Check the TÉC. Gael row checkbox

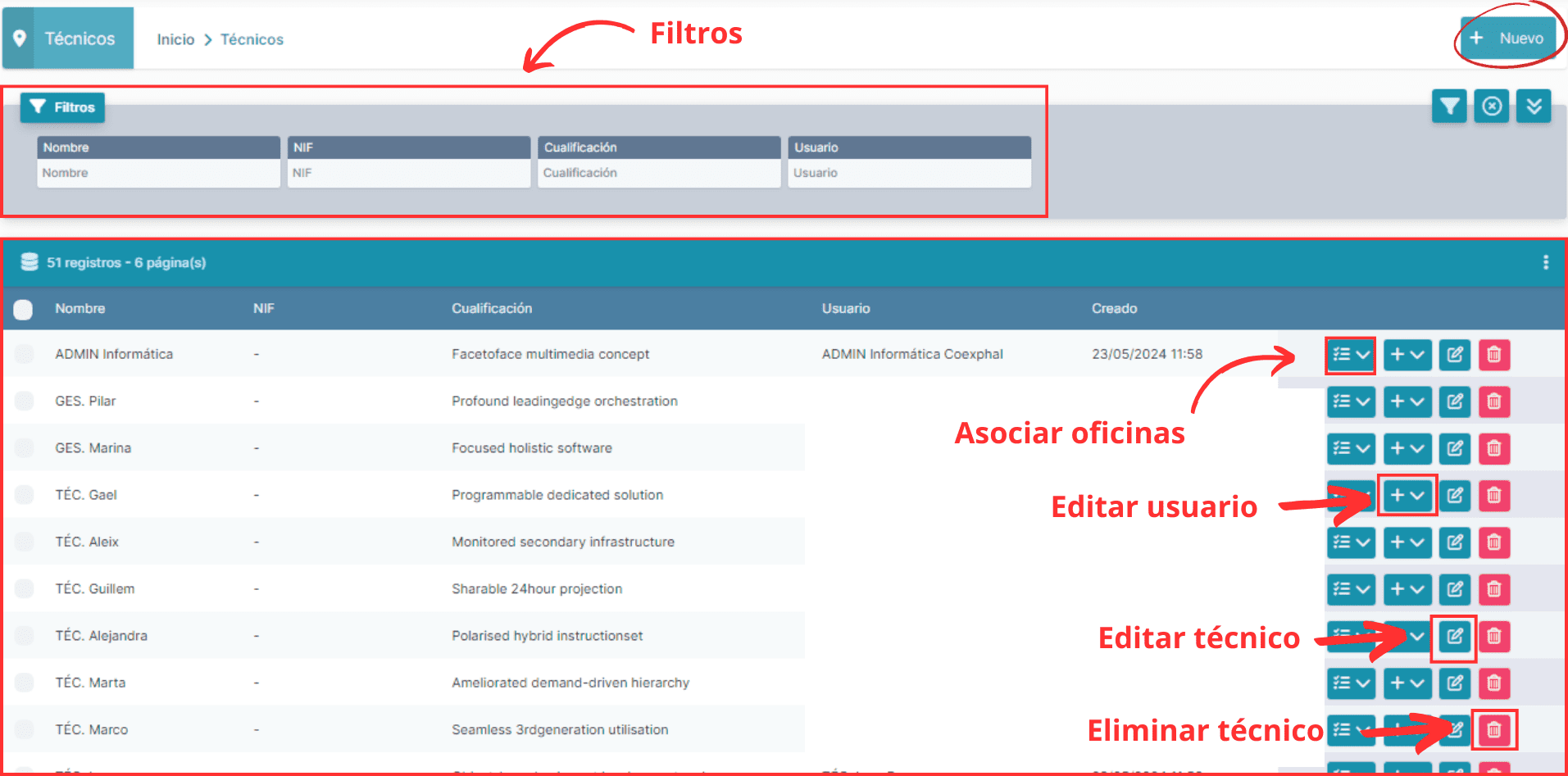point(24,495)
